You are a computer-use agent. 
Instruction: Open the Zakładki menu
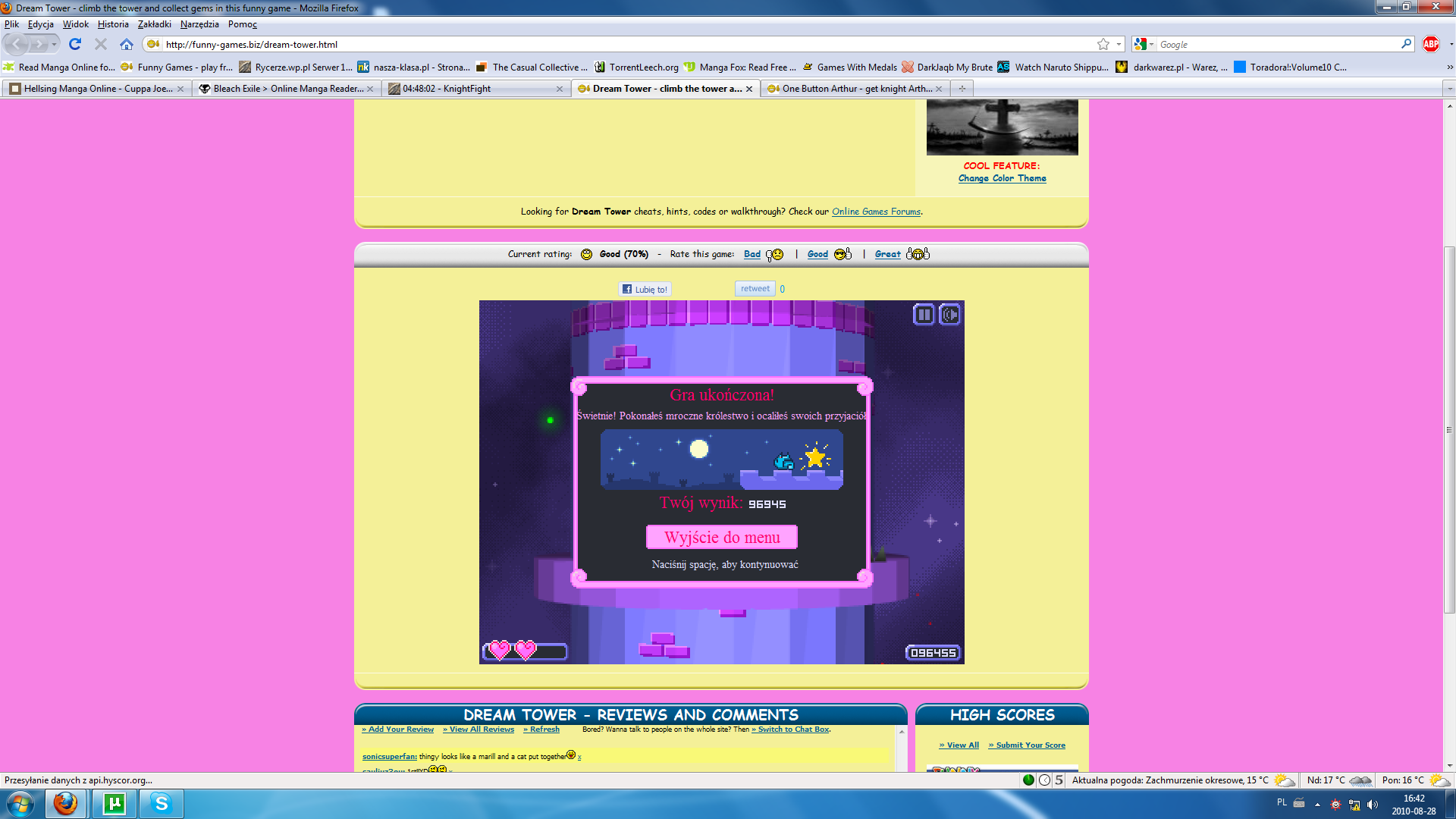click(x=154, y=24)
